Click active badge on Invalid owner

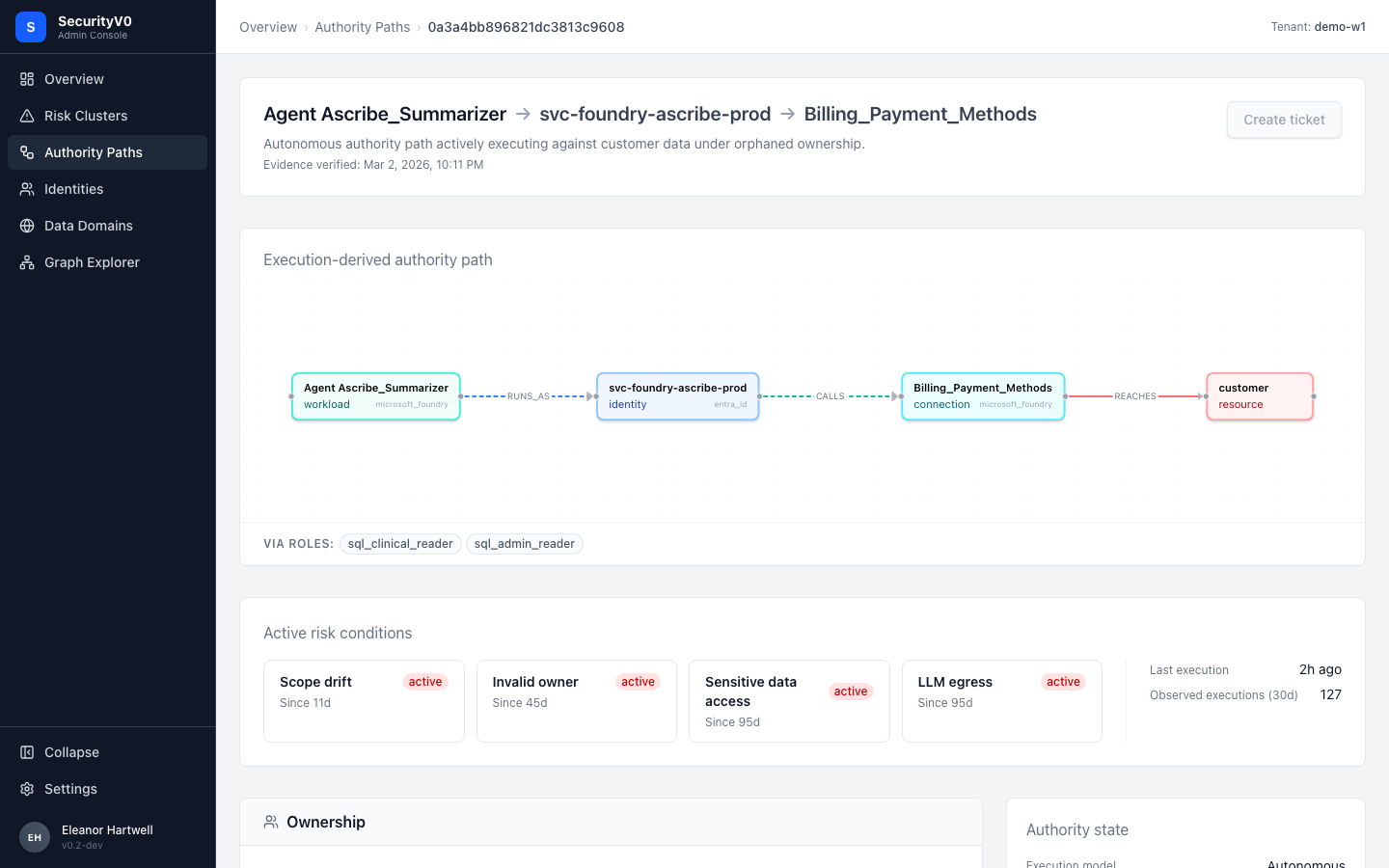tap(638, 682)
